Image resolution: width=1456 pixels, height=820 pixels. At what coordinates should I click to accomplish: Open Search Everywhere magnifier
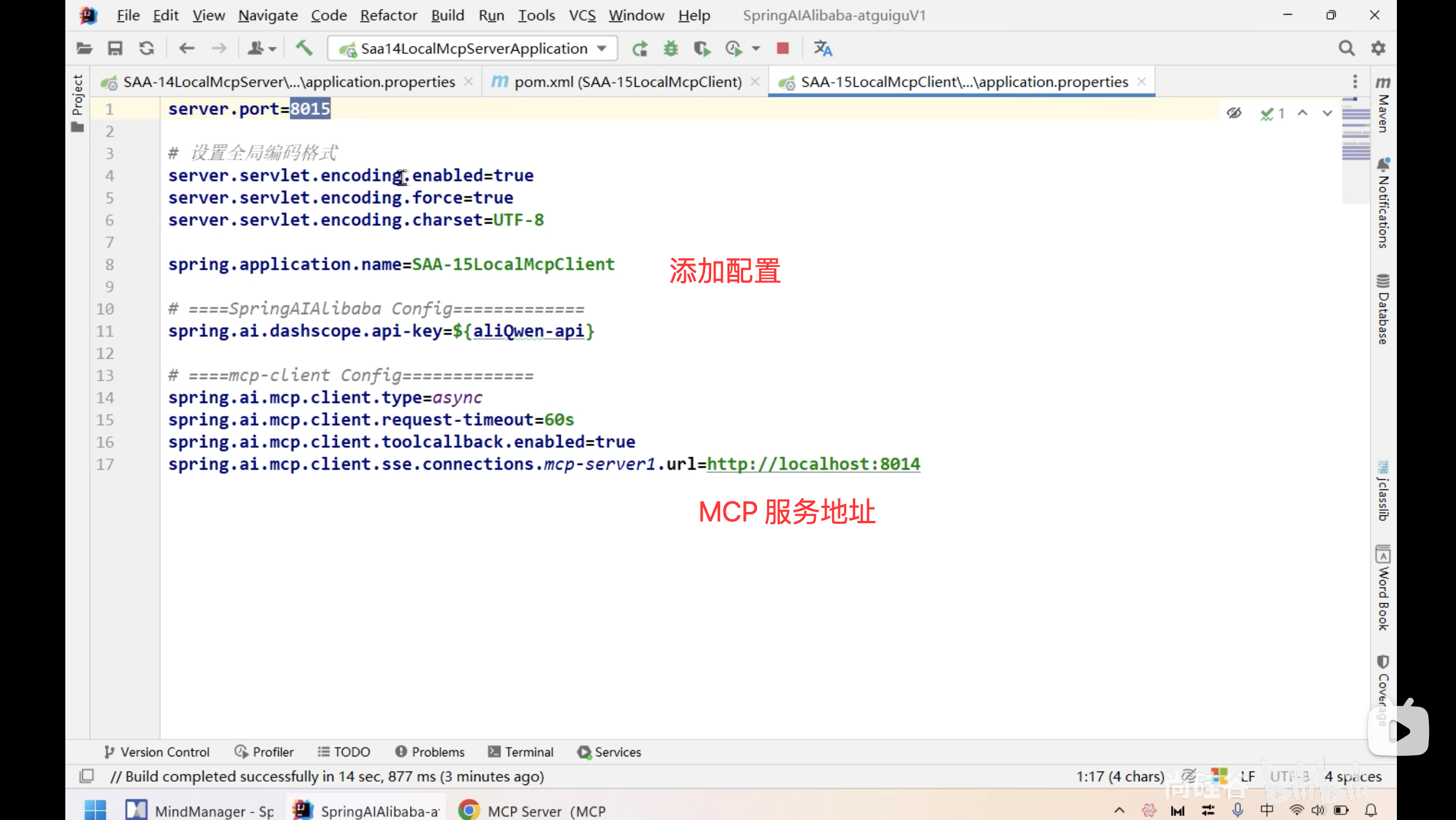(x=1347, y=48)
